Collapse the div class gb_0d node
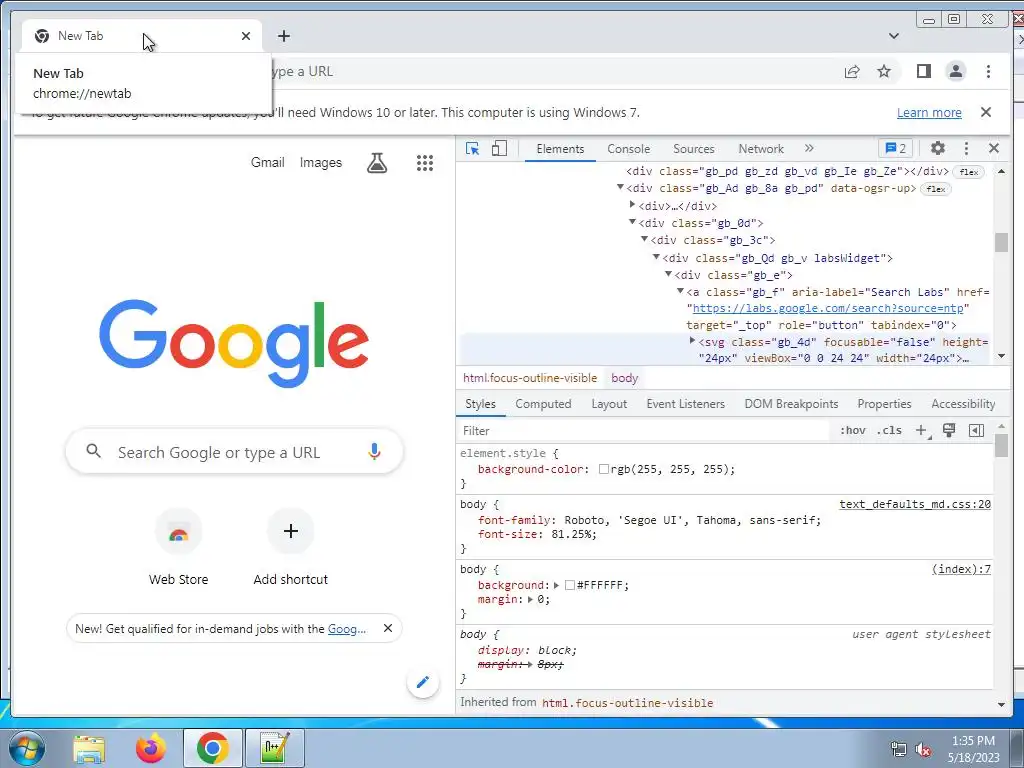The height and width of the screenshot is (768, 1024). 632,222
